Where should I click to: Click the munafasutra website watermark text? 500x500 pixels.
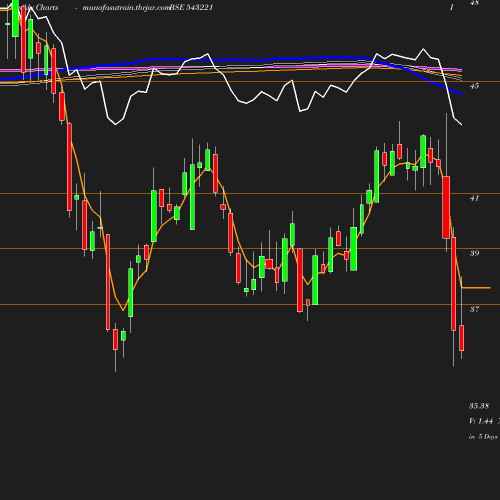pos(126,8)
